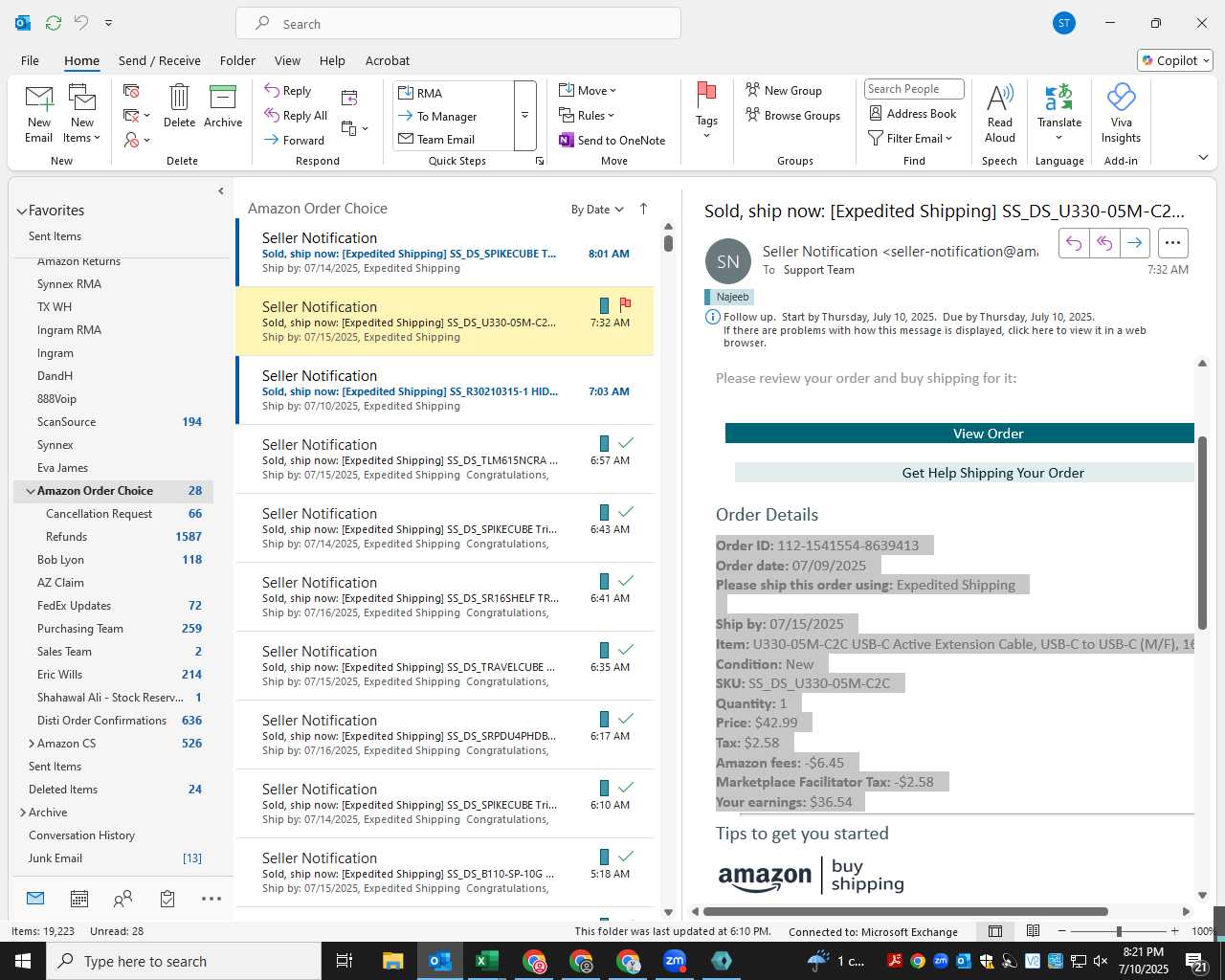Screen dimensions: 1225x980
Task: Click the Send/Receive sync icon in title bar
Action: pos(54,22)
